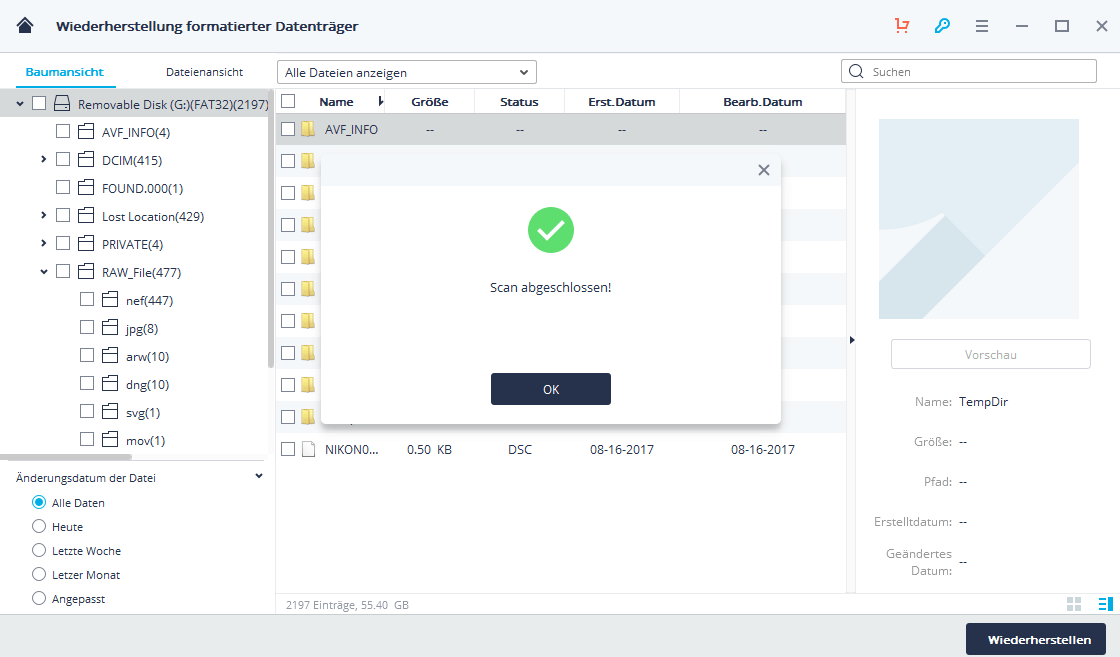Switch to thumbnail grid view
This screenshot has width=1120, height=657.
pyautogui.click(x=1074, y=604)
